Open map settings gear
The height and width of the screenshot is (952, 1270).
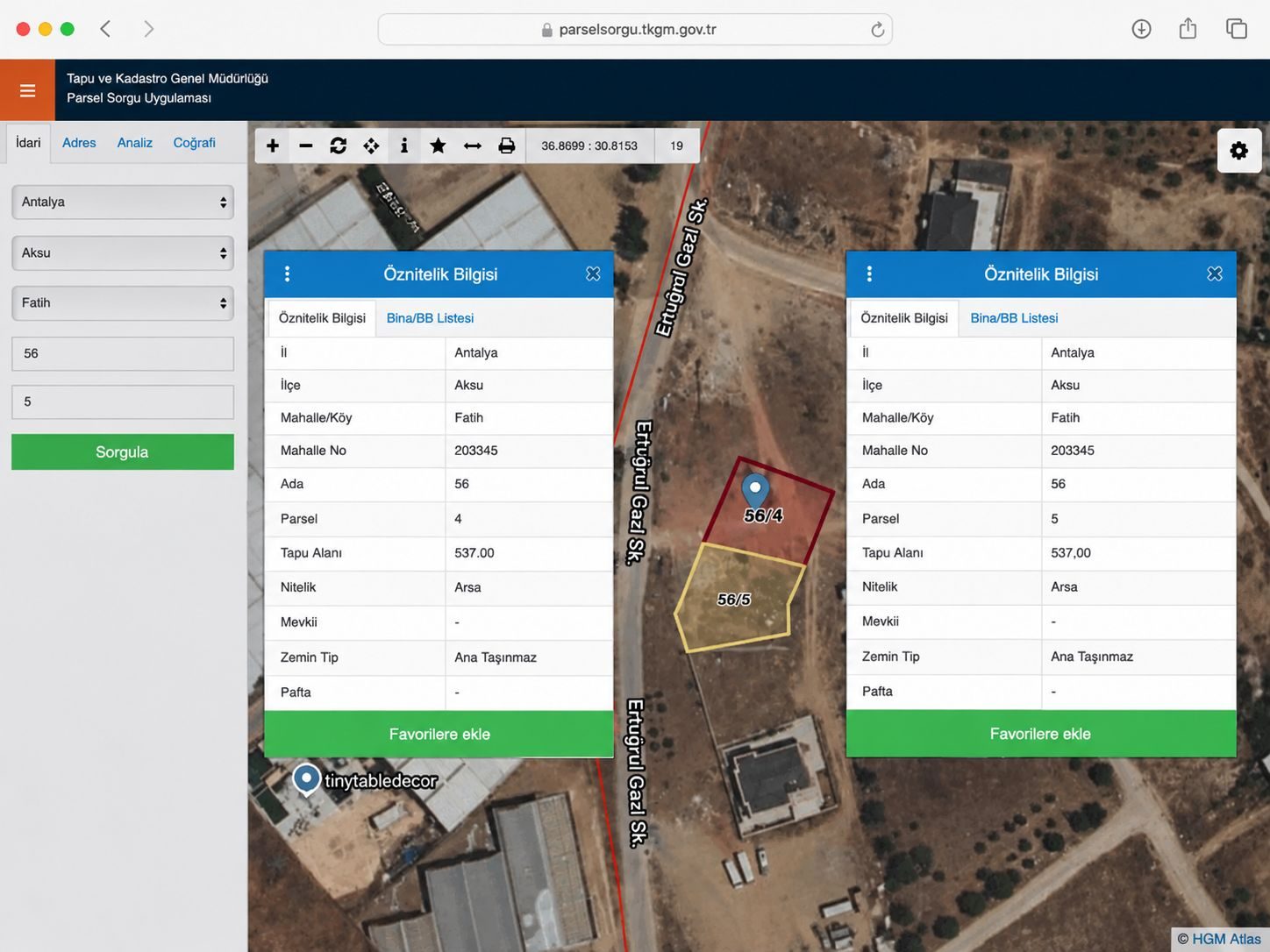[1239, 151]
